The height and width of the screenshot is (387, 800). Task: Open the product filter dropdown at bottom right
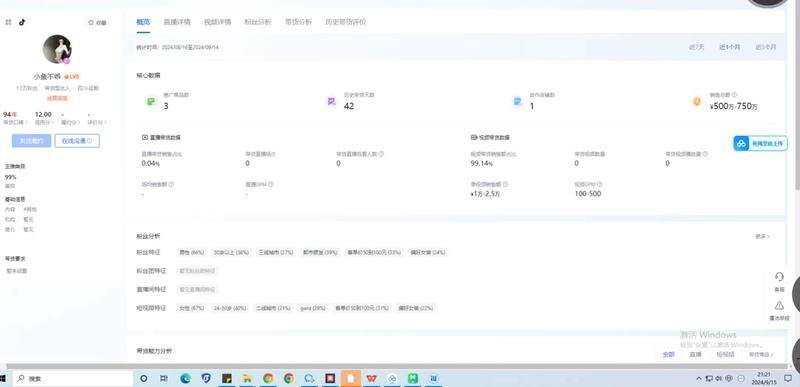pos(761,354)
